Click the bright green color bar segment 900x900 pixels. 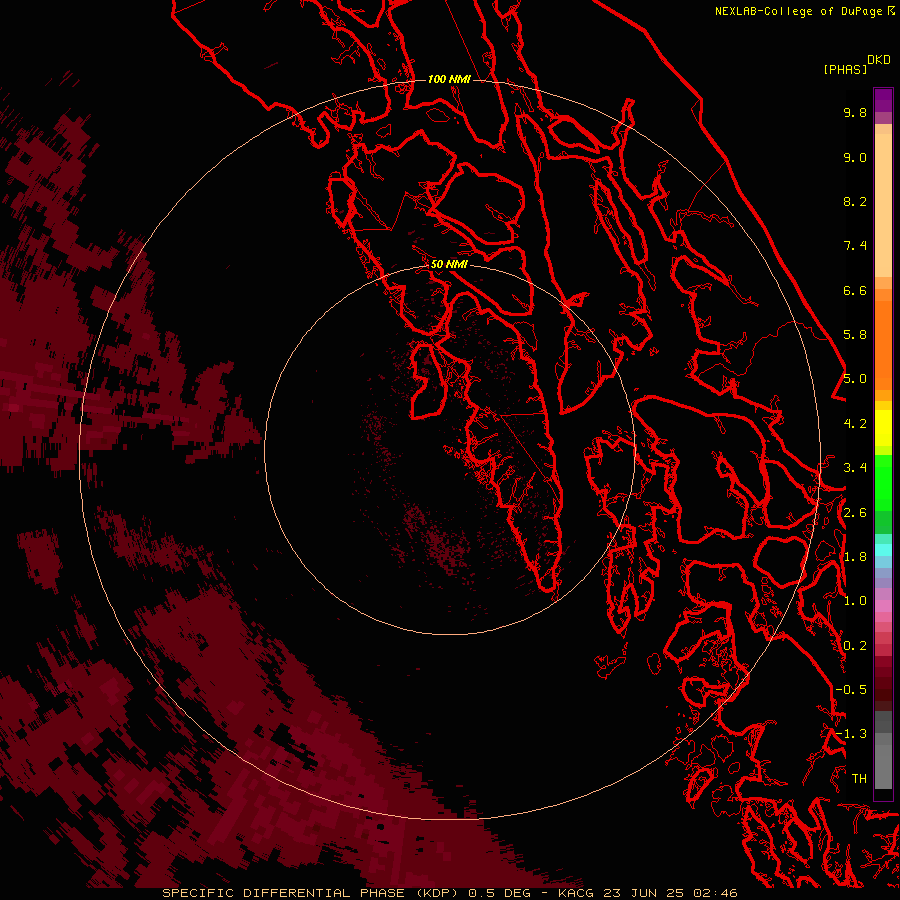pyautogui.click(x=883, y=482)
